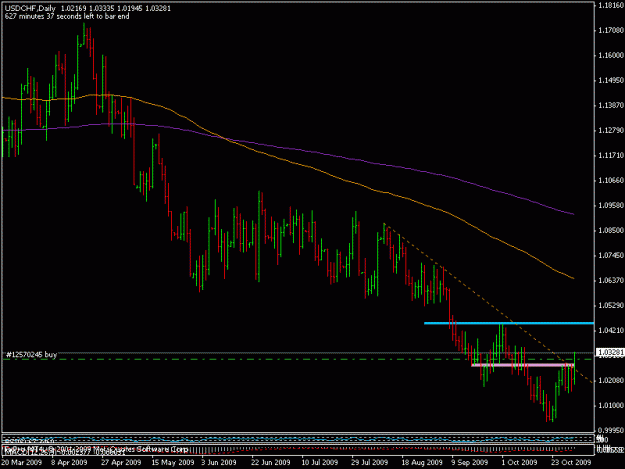
Task: Click the 22 Jun 2009 date label
Action: pyautogui.click(x=271, y=463)
